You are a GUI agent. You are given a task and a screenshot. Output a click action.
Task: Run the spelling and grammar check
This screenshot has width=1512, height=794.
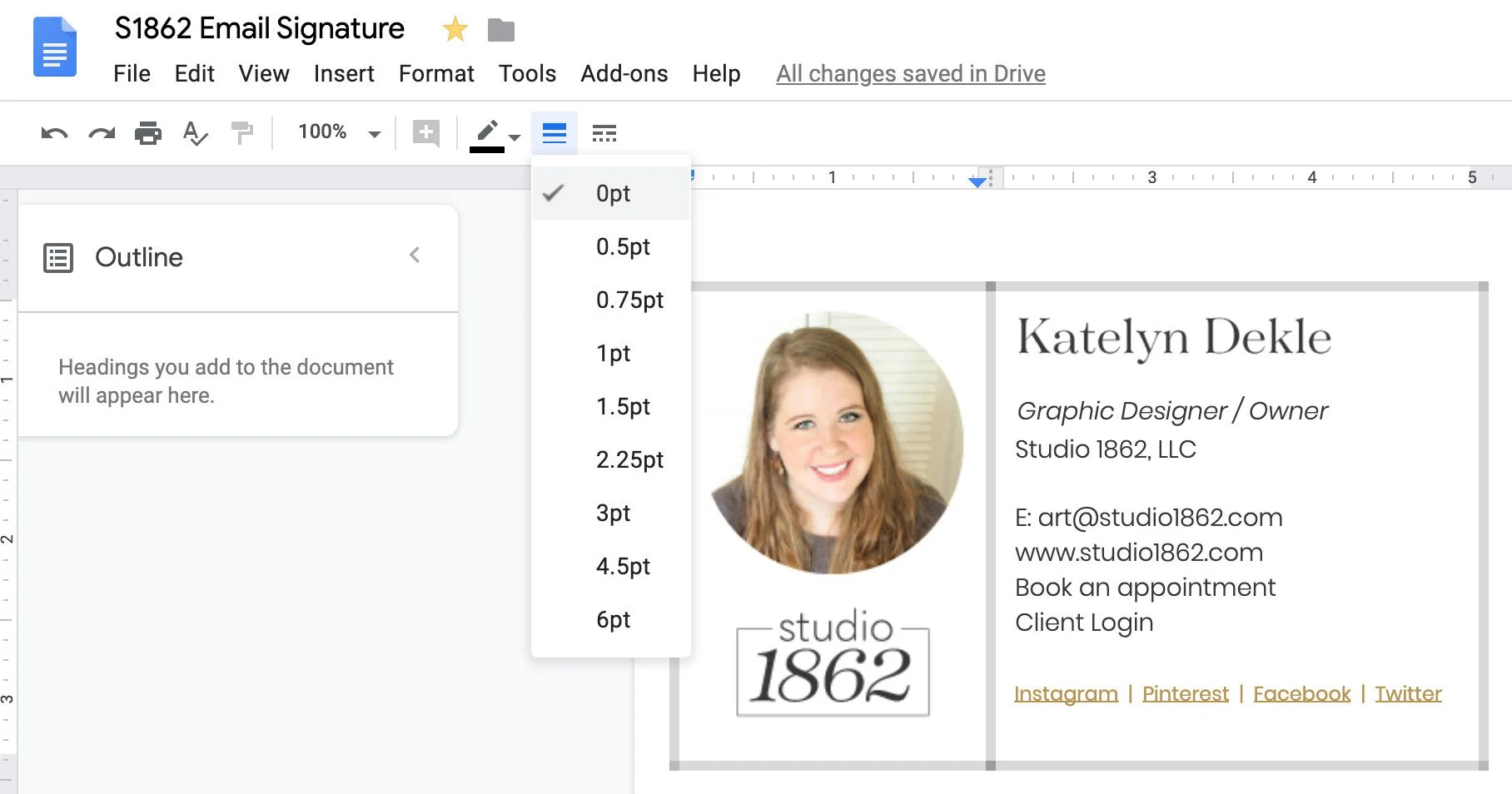tap(195, 132)
